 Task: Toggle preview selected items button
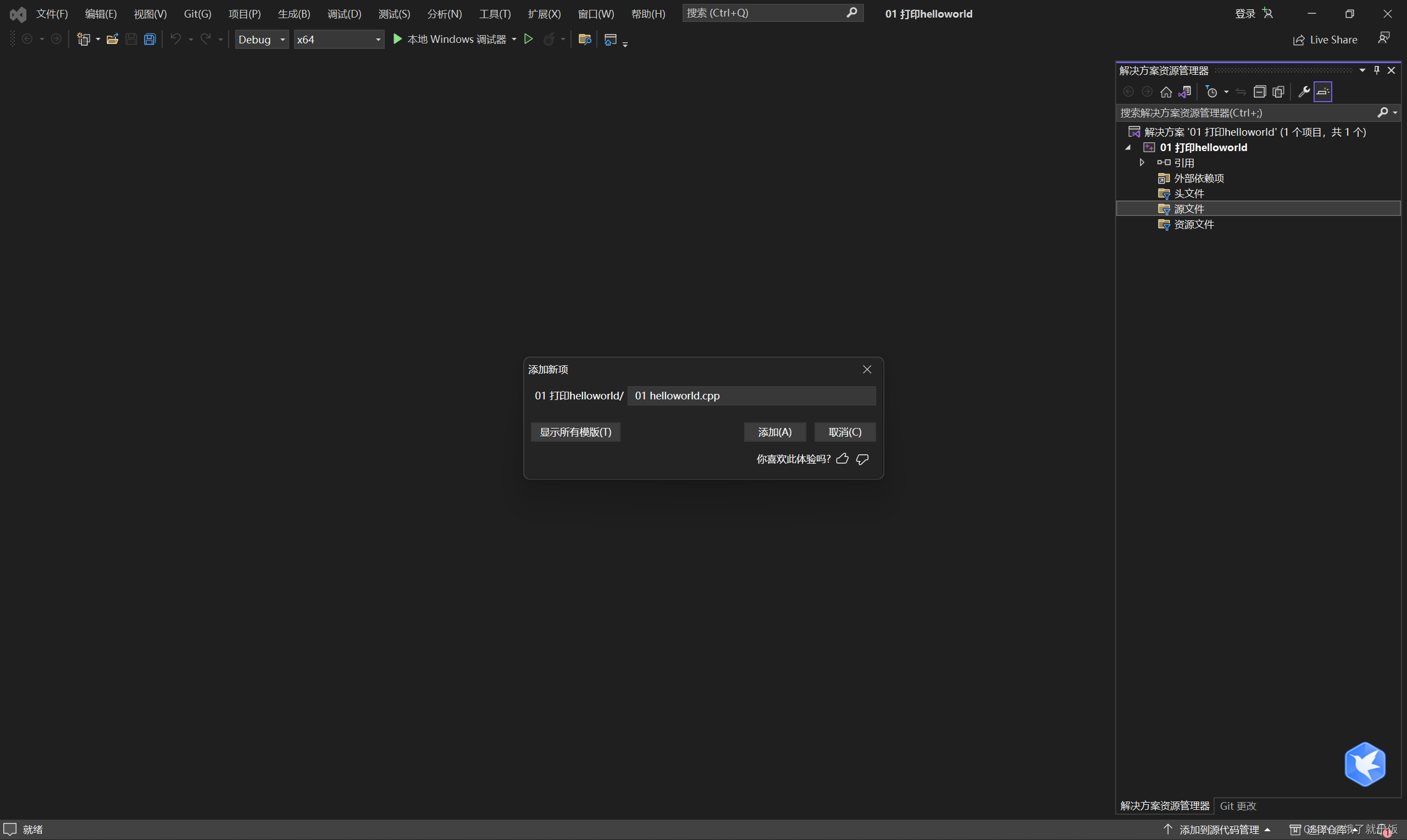(x=1323, y=92)
